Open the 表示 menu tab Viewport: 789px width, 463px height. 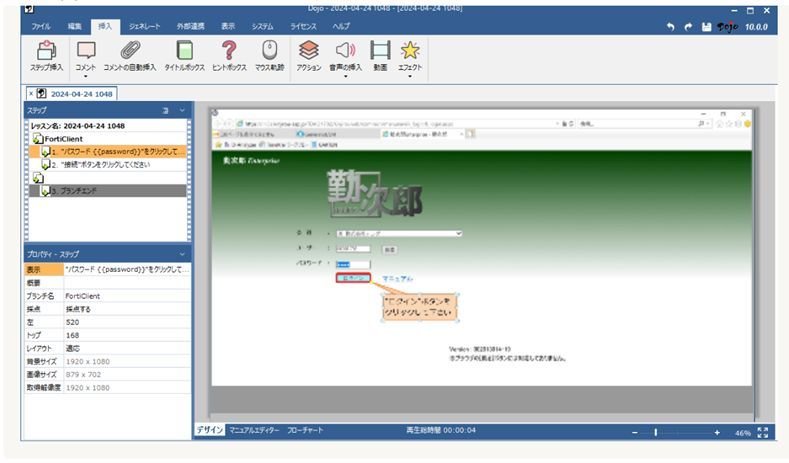click(228, 26)
